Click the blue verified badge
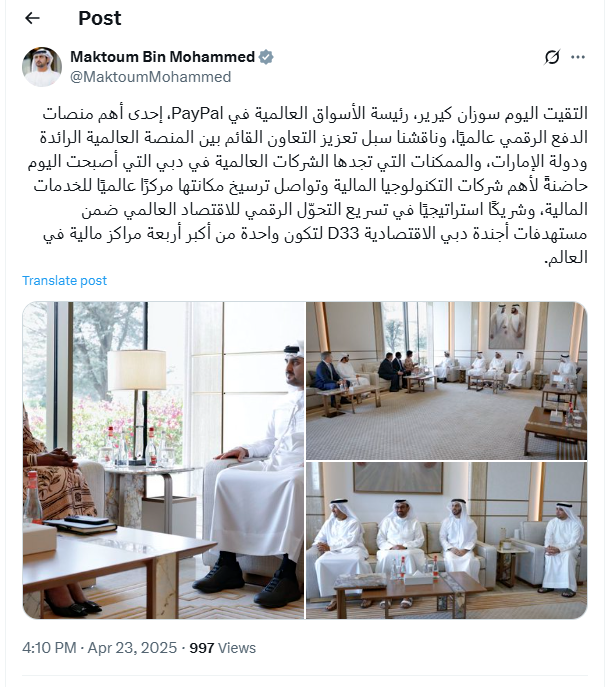Image resolution: width=611 pixels, height=687 pixels. [x=266, y=57]
